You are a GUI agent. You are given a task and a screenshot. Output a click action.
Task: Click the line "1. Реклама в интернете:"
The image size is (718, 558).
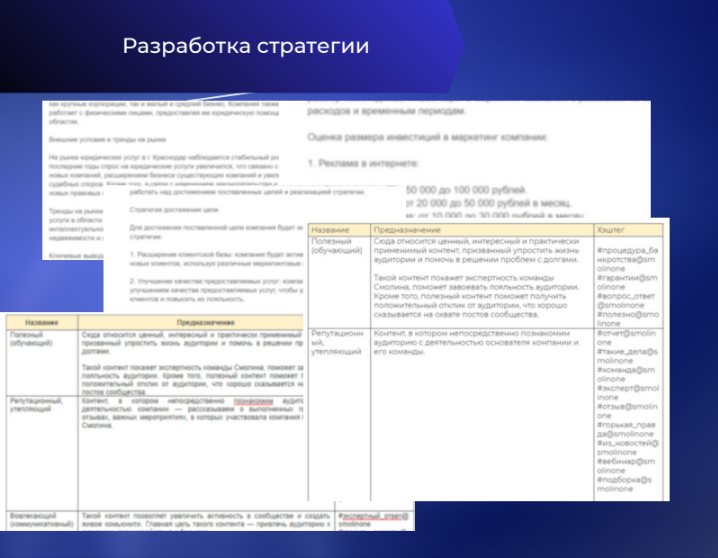[x=363, y=163]
